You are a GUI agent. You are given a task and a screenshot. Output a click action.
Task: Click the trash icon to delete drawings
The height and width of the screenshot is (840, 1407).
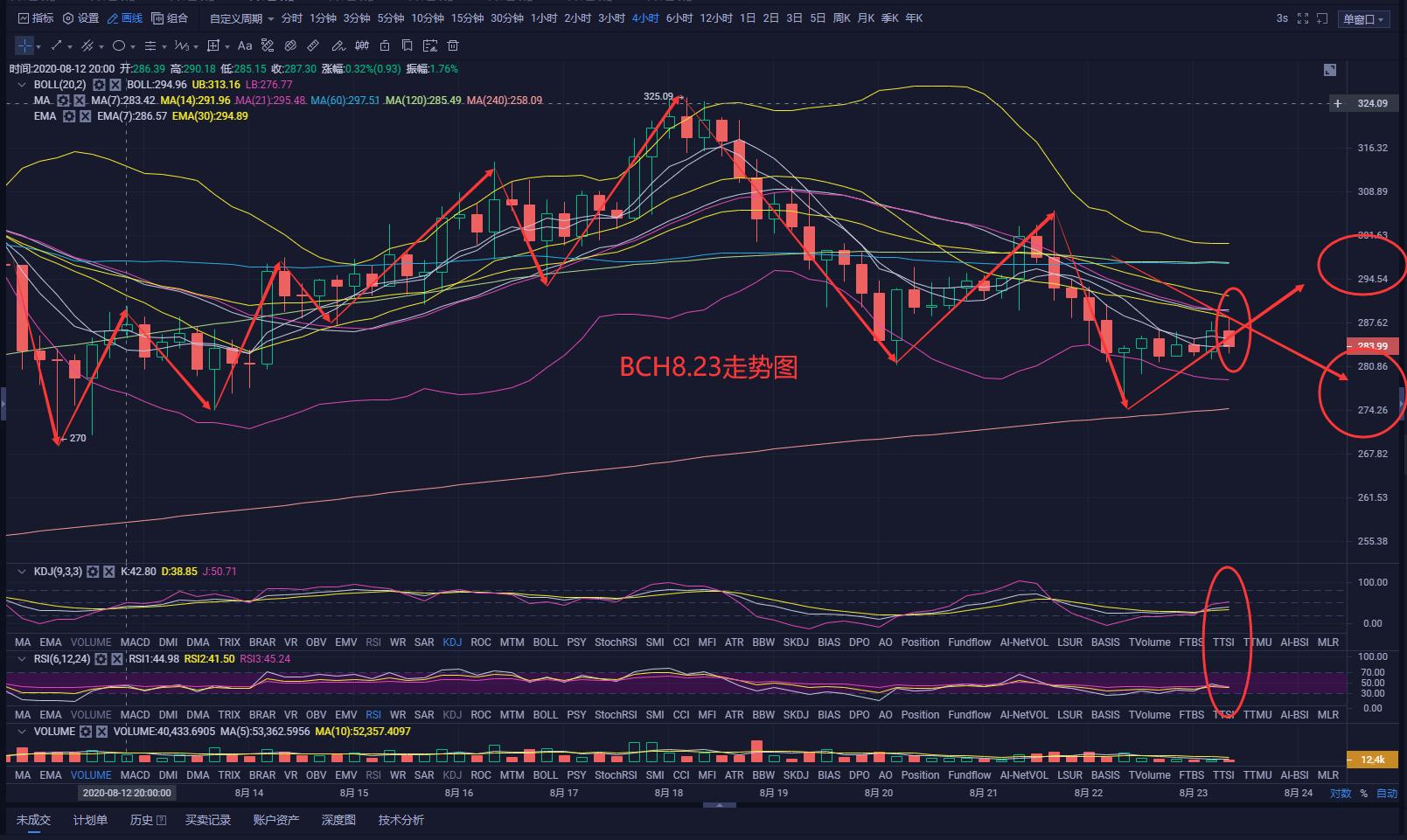click(453, 45)
